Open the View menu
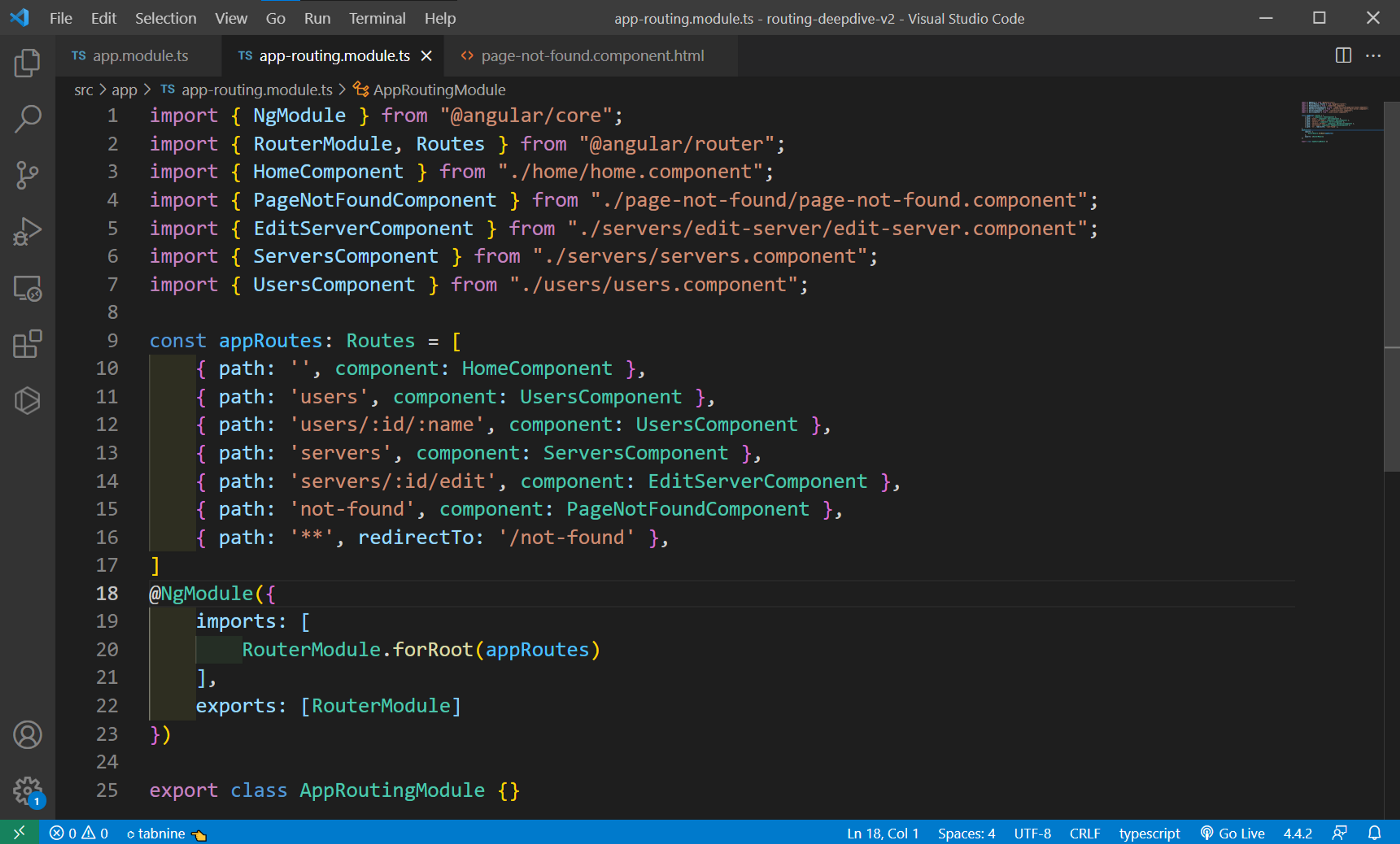This screenshot has width=1400, height=844. 231,18
